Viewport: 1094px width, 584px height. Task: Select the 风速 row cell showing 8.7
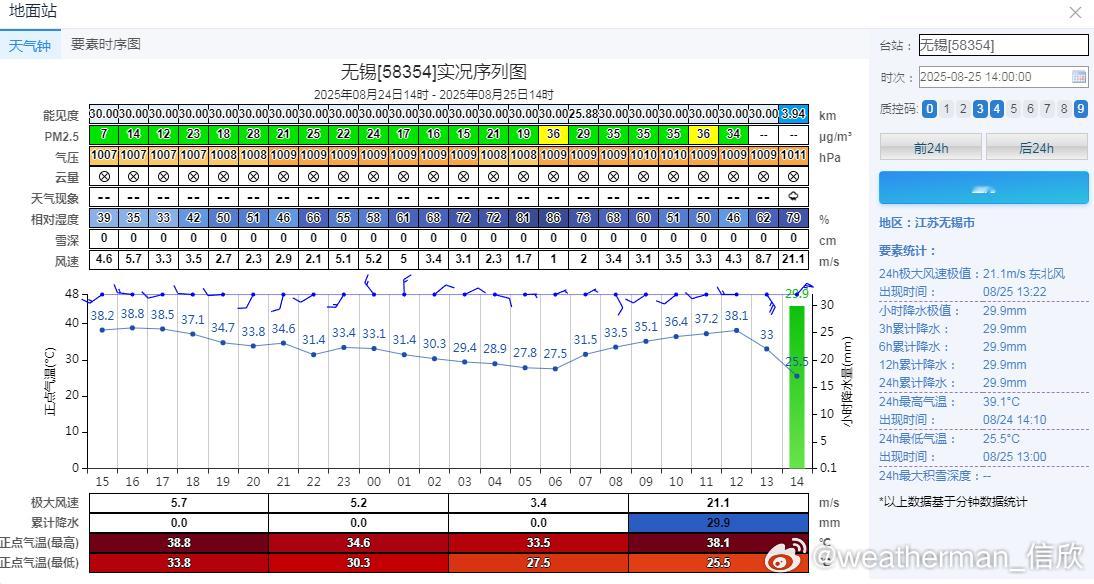(763, 259)
